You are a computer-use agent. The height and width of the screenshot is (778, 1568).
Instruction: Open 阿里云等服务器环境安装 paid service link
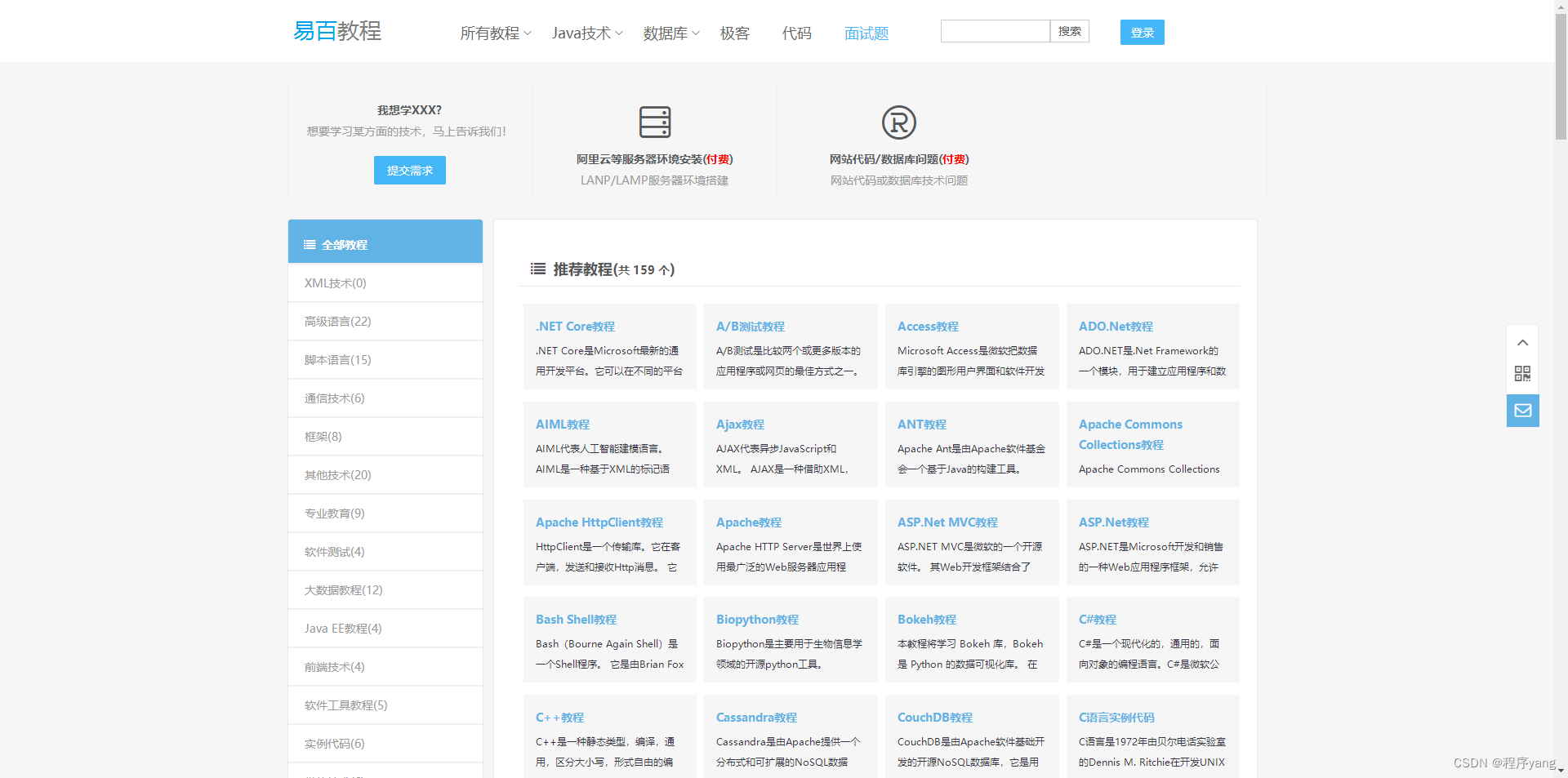(x=654, y=159)
